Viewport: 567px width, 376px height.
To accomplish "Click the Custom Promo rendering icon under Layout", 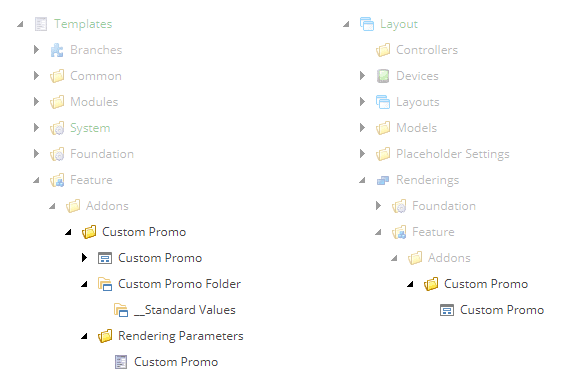I will coord(447,310).
